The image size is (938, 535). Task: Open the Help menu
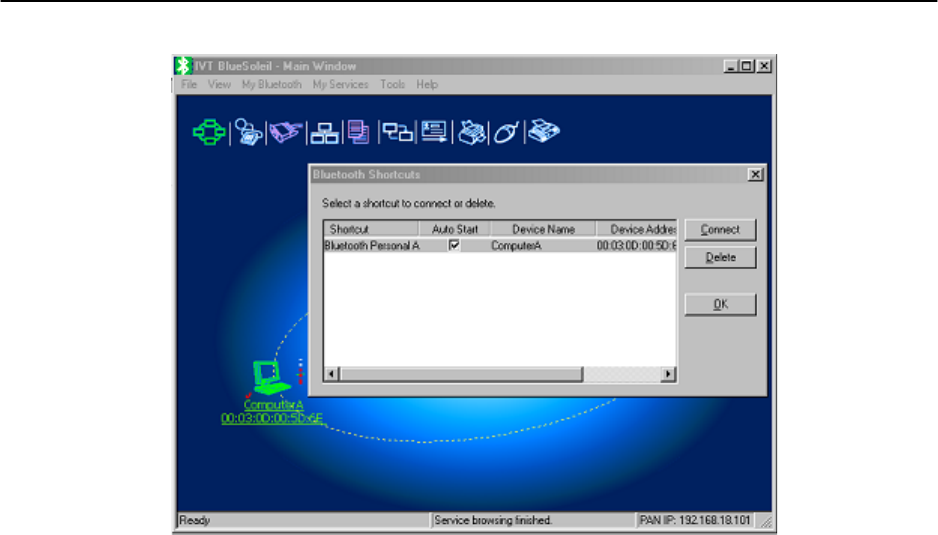point(427,84)
